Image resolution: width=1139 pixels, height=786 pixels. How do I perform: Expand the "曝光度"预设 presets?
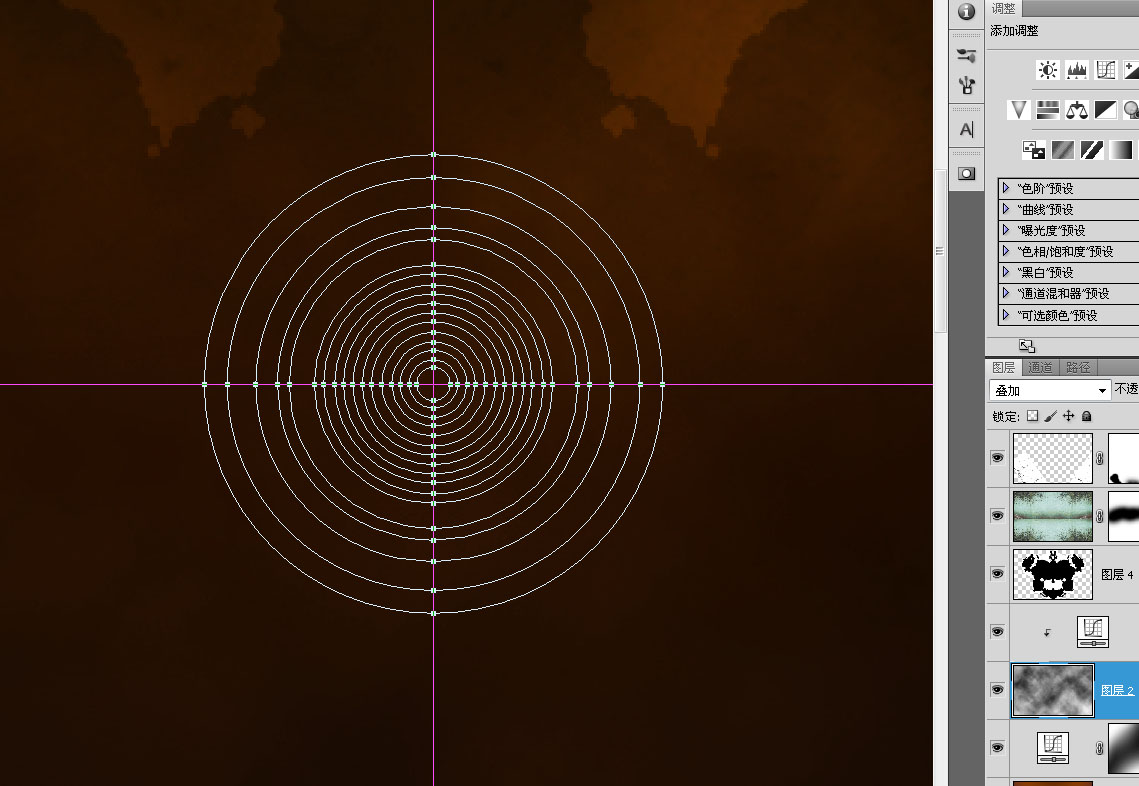click(x=1006, y=230)
